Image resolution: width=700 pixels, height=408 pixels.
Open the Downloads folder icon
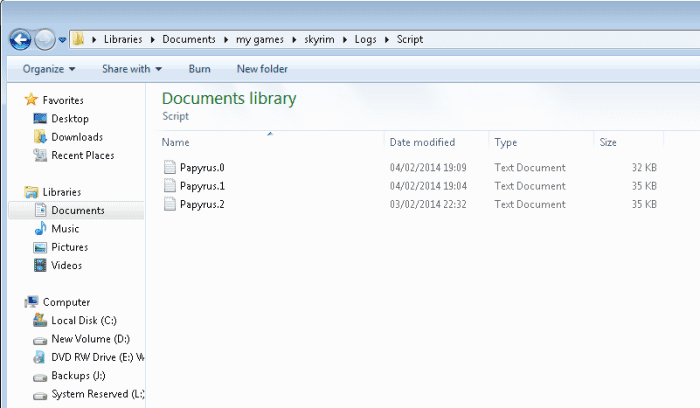click(40, 137)
